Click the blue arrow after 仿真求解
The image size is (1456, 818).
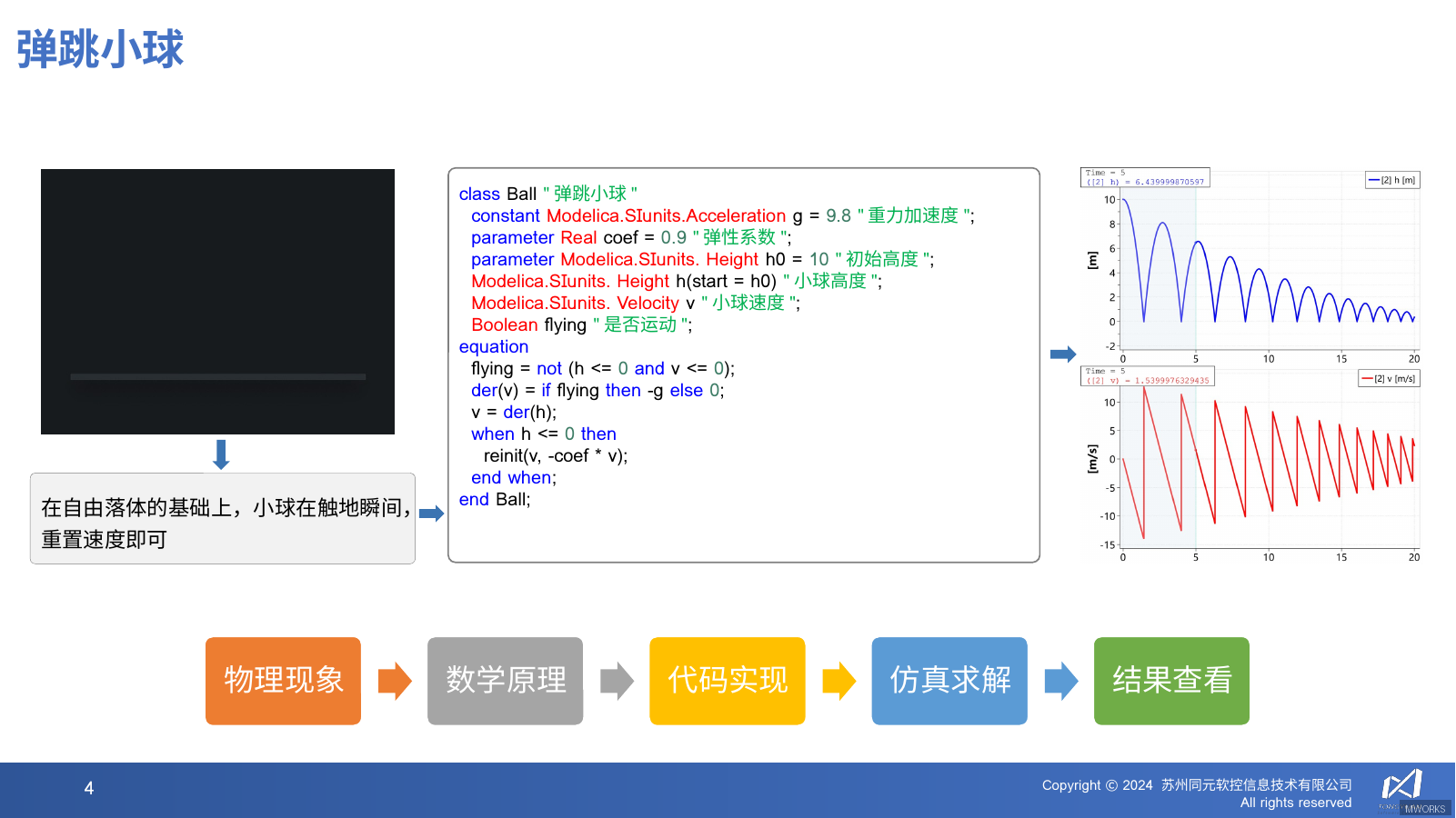[1059, 681]
